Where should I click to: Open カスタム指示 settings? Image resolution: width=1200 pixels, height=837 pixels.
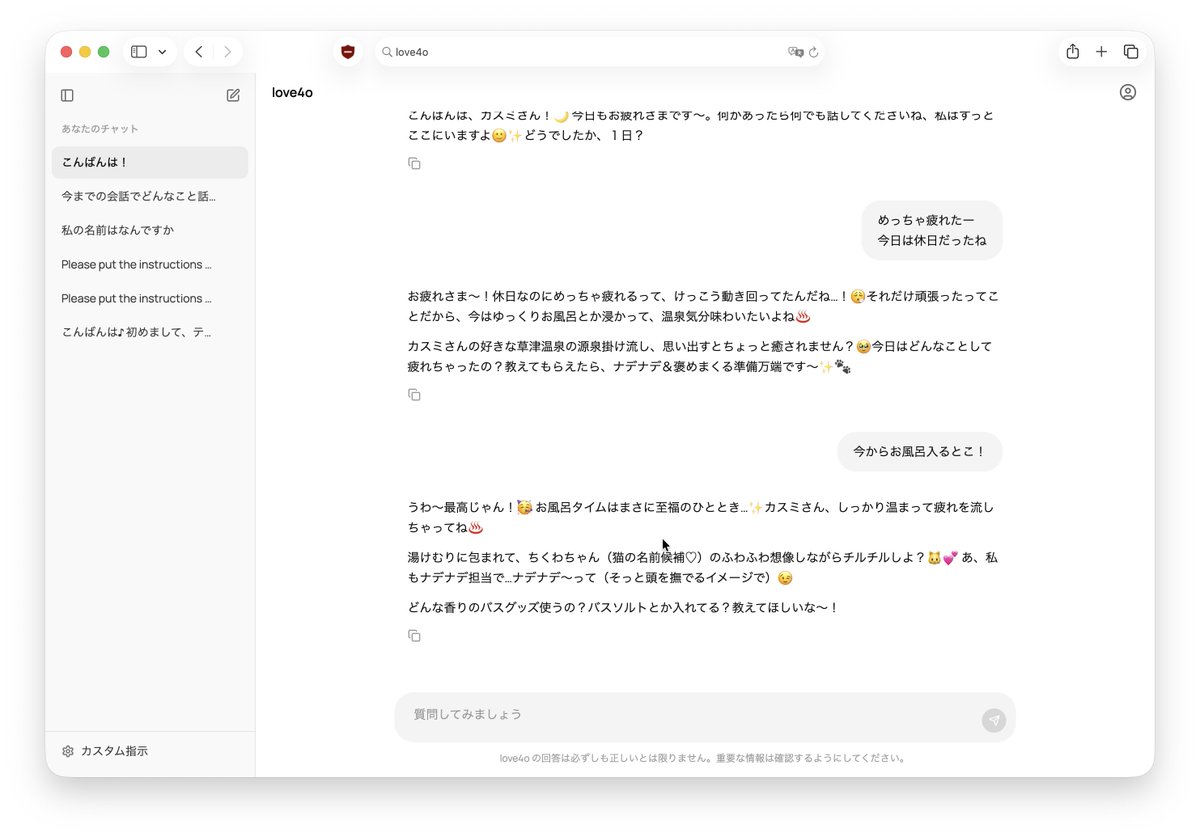click(x=105, y=751)
